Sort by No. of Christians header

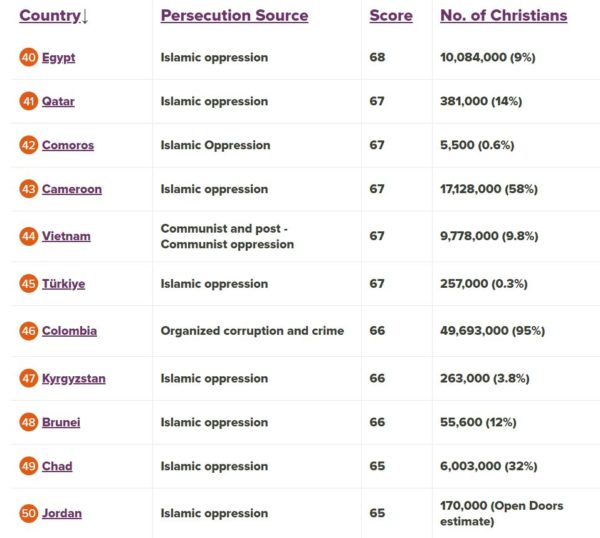[x=503, y=16]
